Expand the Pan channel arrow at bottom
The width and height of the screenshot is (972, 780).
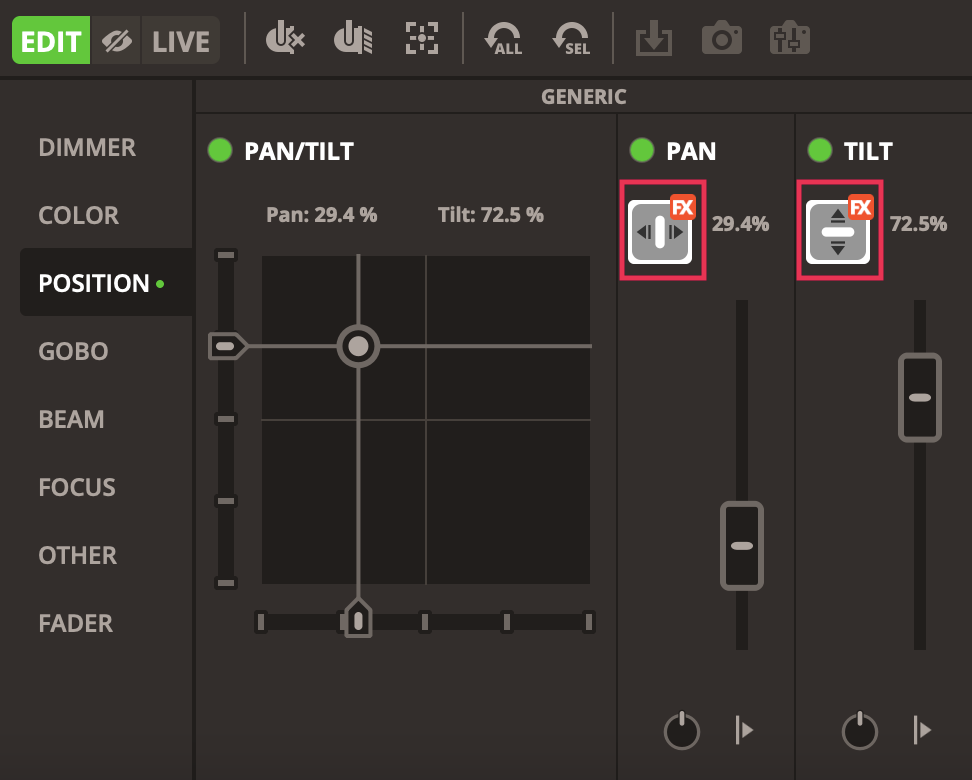click(743, 731)
